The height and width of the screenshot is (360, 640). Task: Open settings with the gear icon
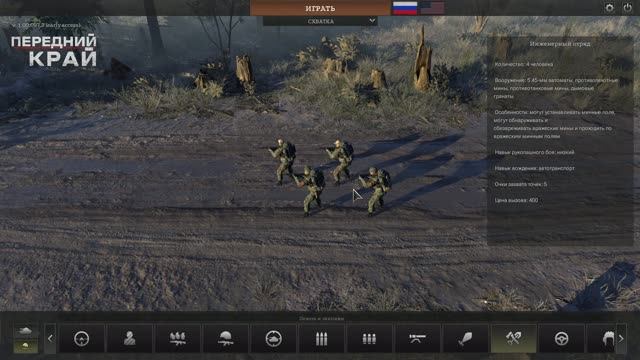[x=609, y=8]
